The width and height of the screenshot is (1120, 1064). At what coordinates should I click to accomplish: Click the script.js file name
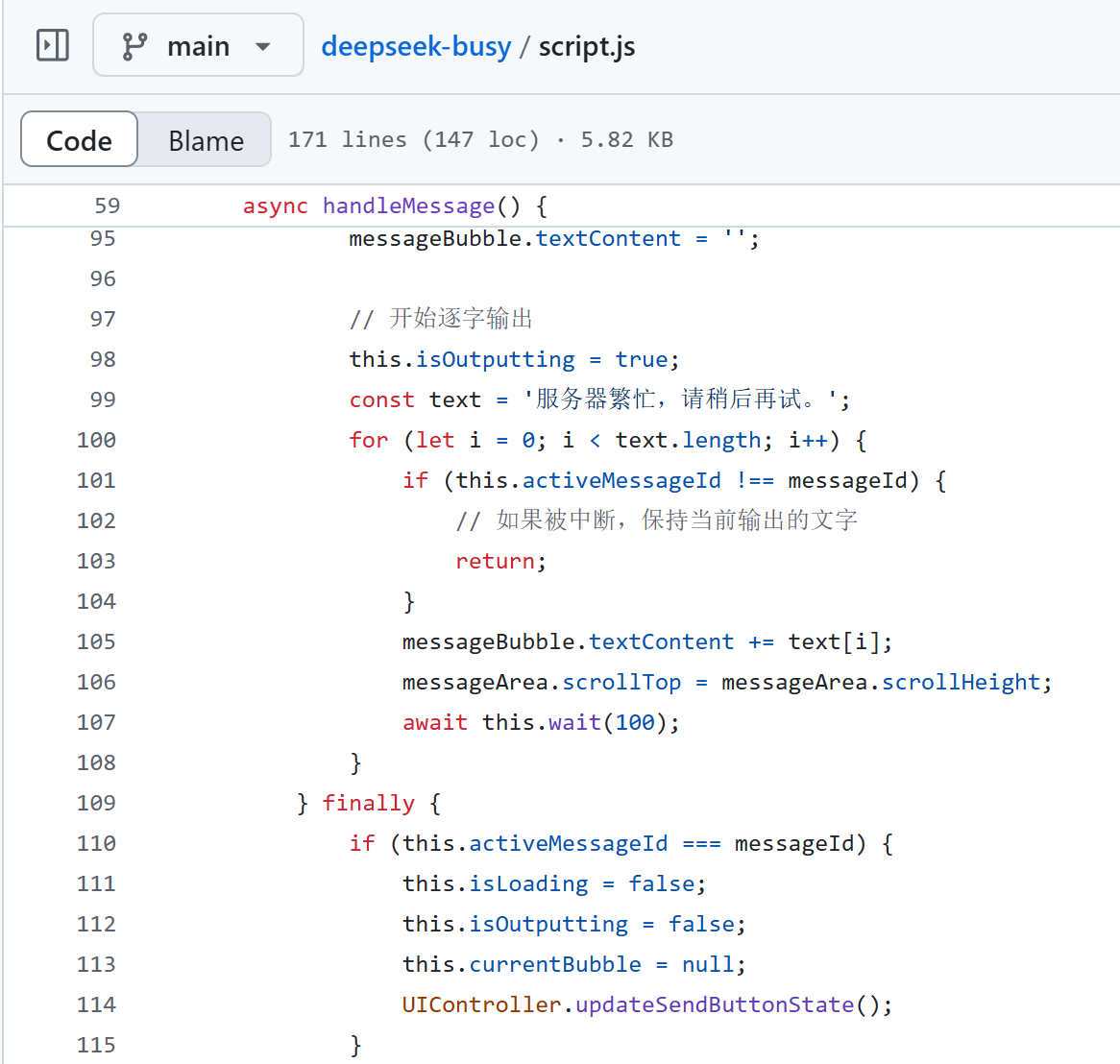[587, 46]
